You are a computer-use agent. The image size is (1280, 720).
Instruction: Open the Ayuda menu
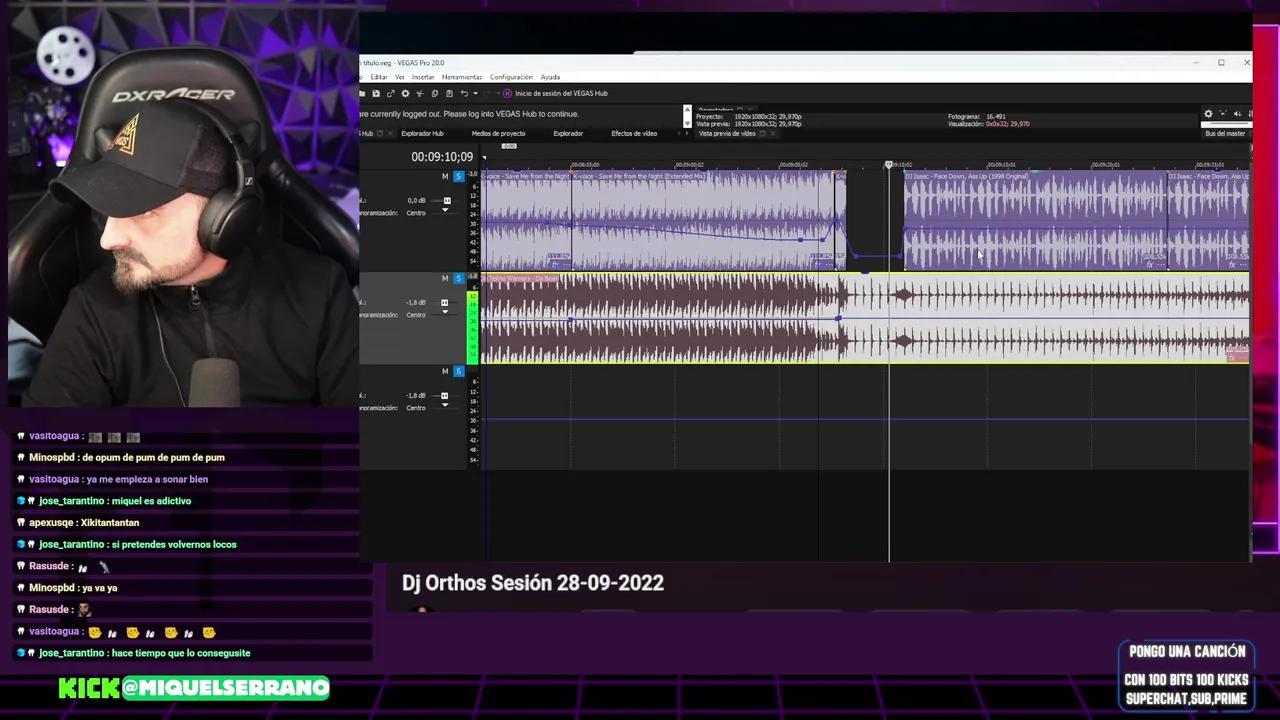[x=550, y=77]
